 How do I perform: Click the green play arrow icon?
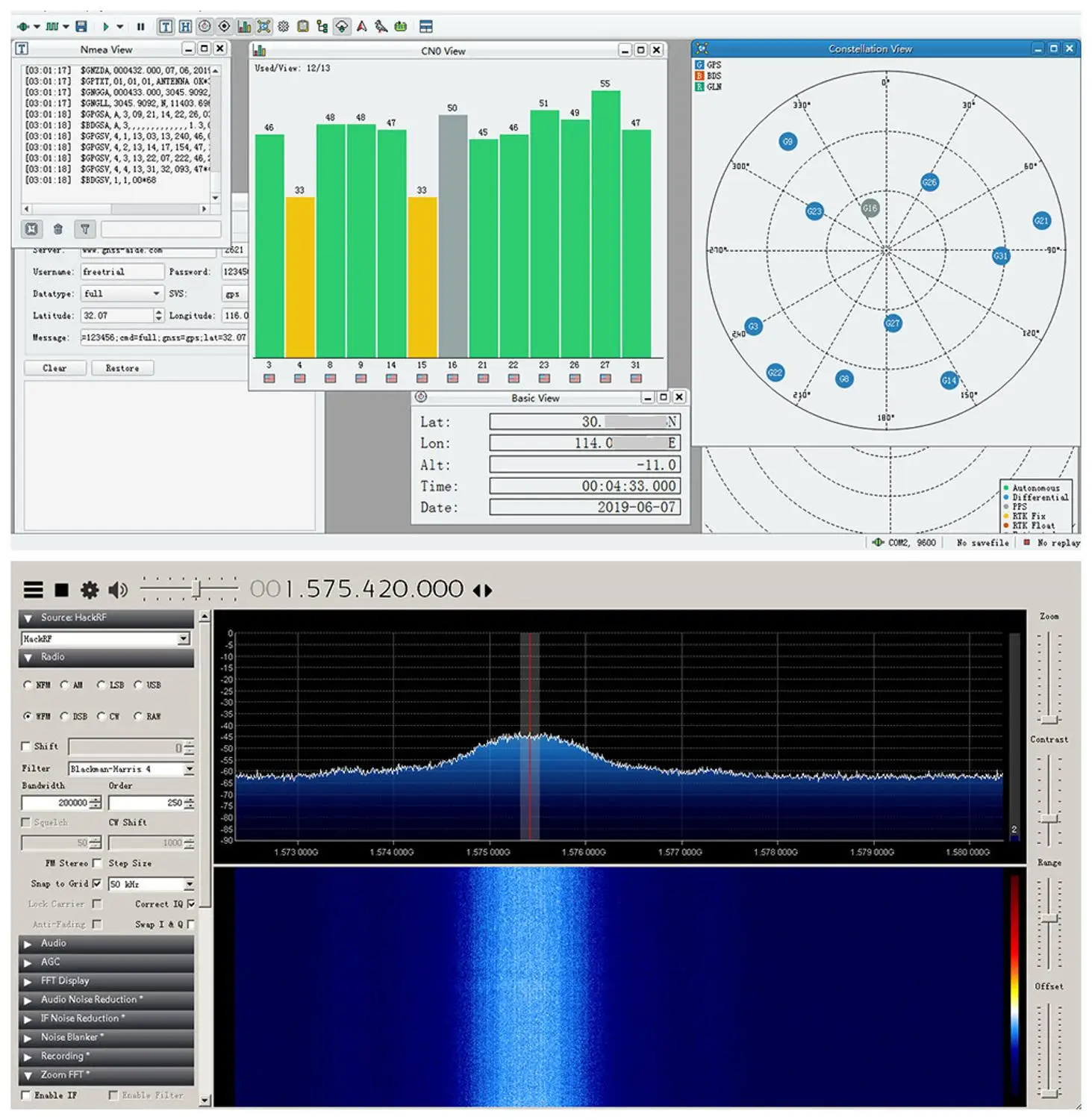tap(105, 27)
